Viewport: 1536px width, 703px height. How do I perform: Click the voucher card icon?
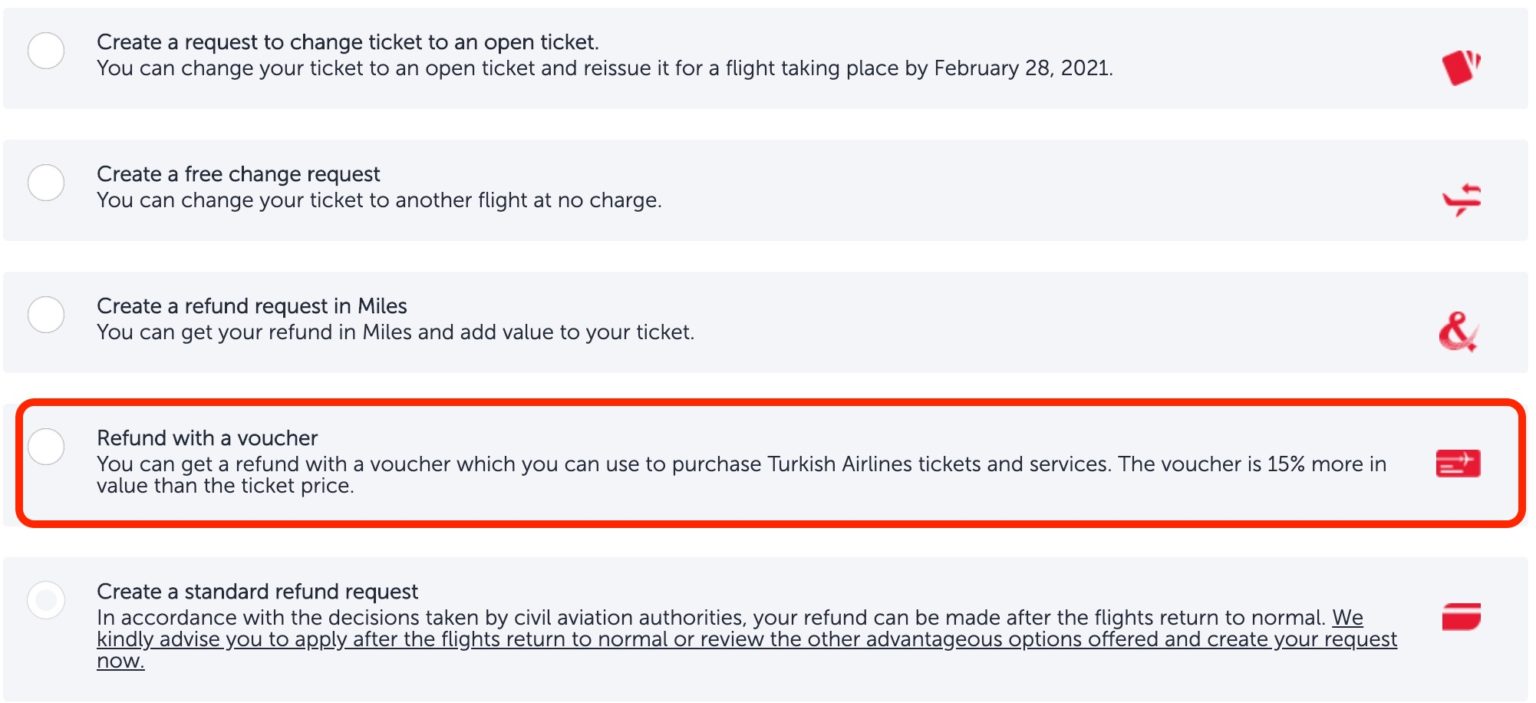1457,462
